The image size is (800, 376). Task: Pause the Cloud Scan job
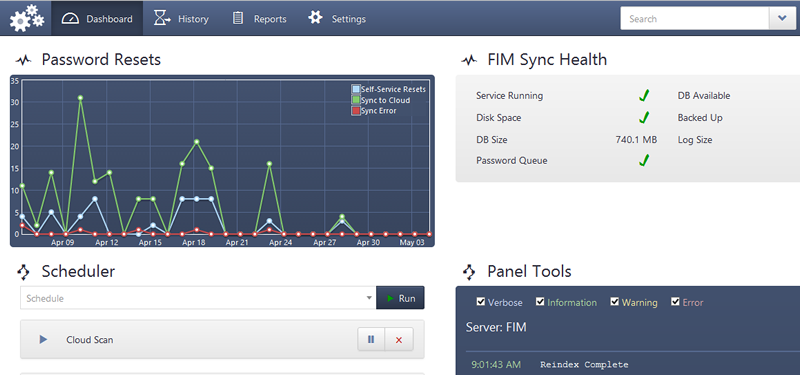[x=371, y=339]
